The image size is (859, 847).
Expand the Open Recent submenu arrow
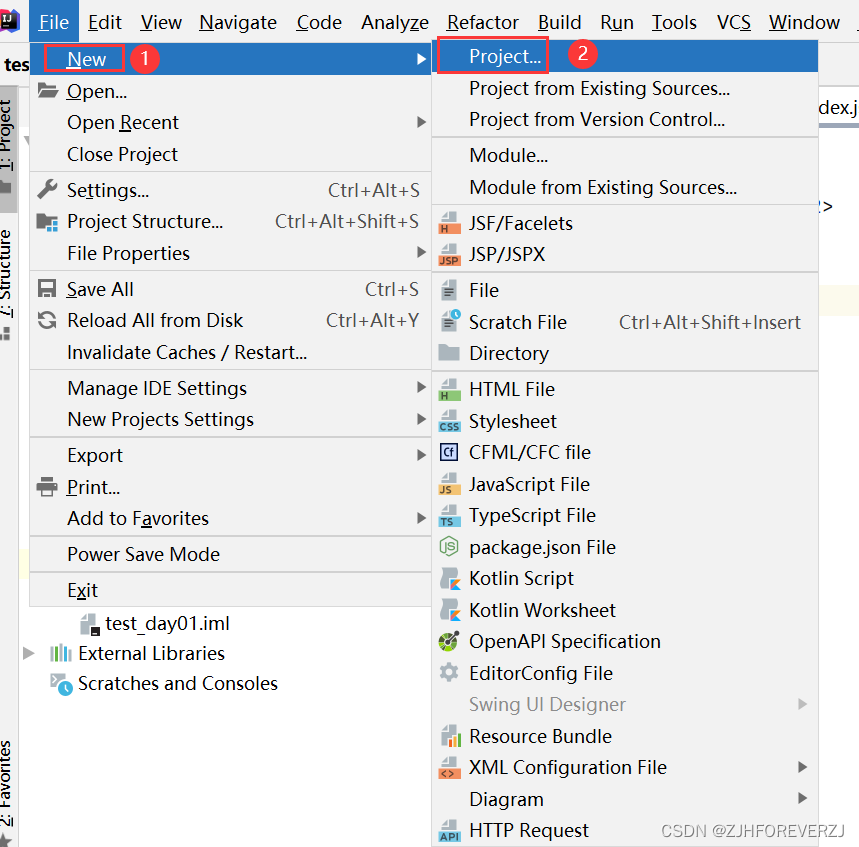[x=421, y=122]
